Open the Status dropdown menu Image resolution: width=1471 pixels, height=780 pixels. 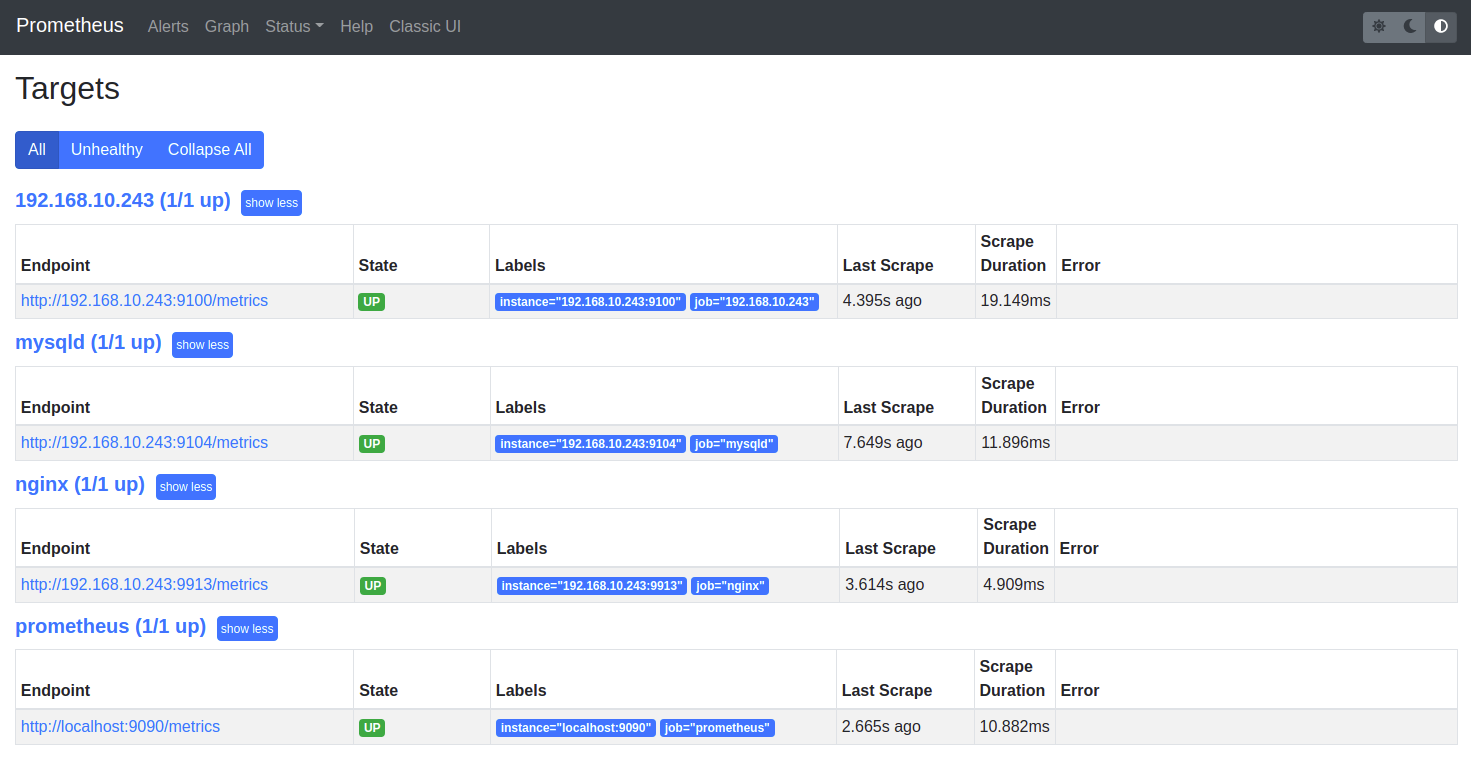[x=294, y=27]
